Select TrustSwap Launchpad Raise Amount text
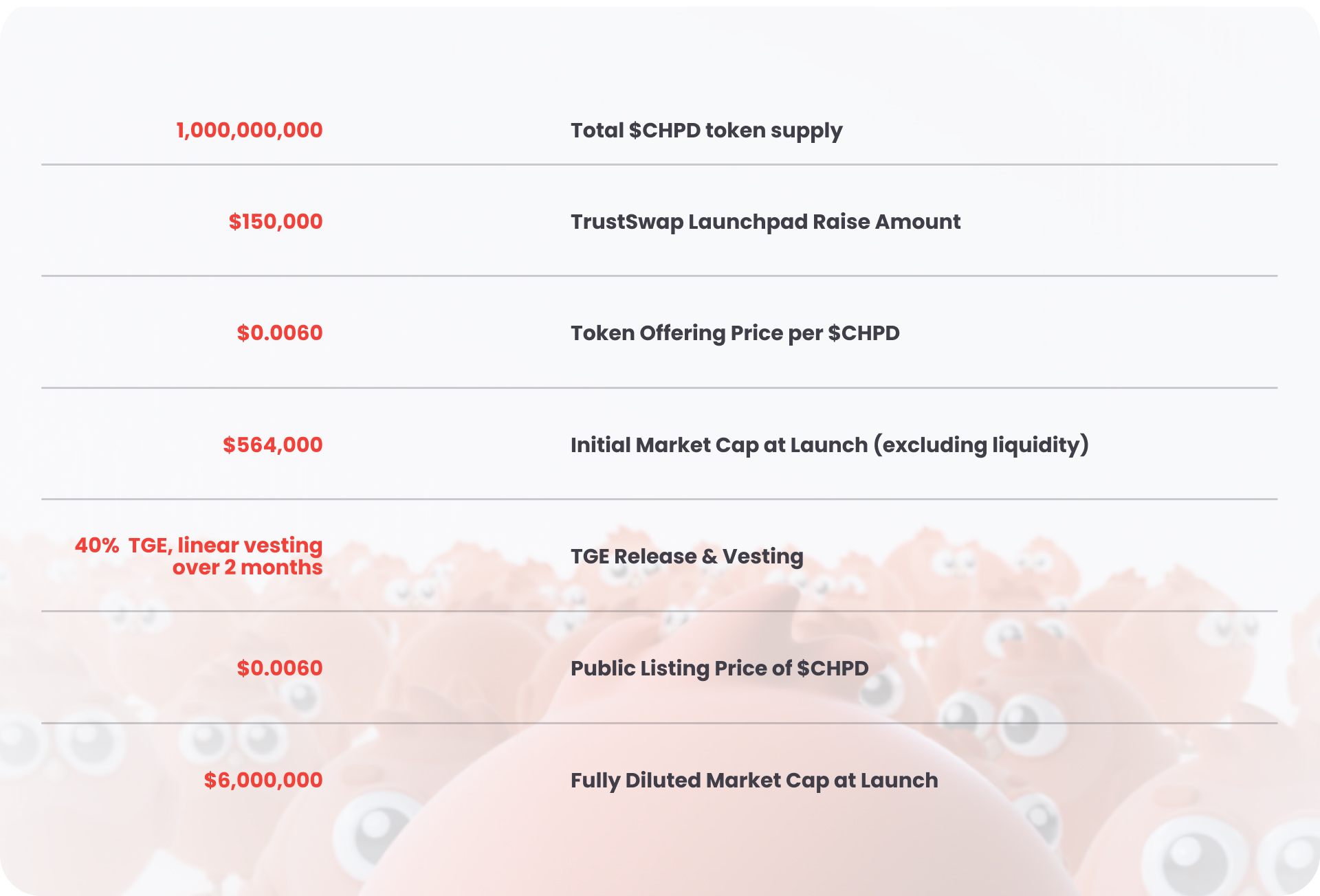This screenshot has height=896, width=1320. pos(765,222)
